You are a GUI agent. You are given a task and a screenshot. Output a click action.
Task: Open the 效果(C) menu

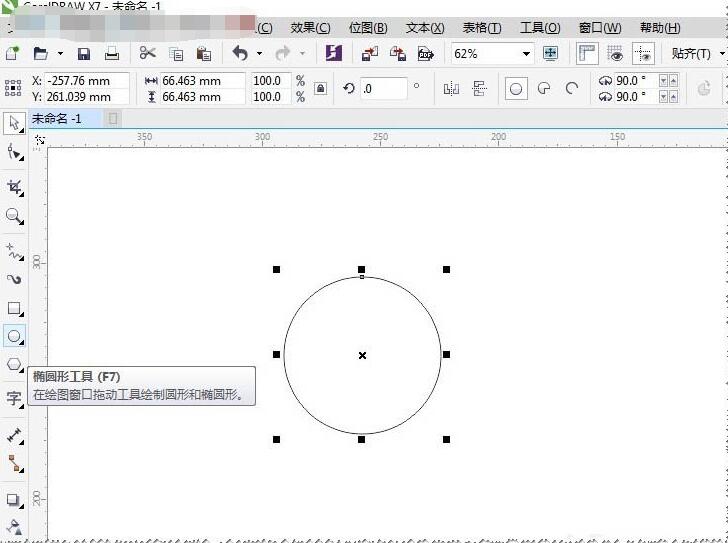pos(310,28)
